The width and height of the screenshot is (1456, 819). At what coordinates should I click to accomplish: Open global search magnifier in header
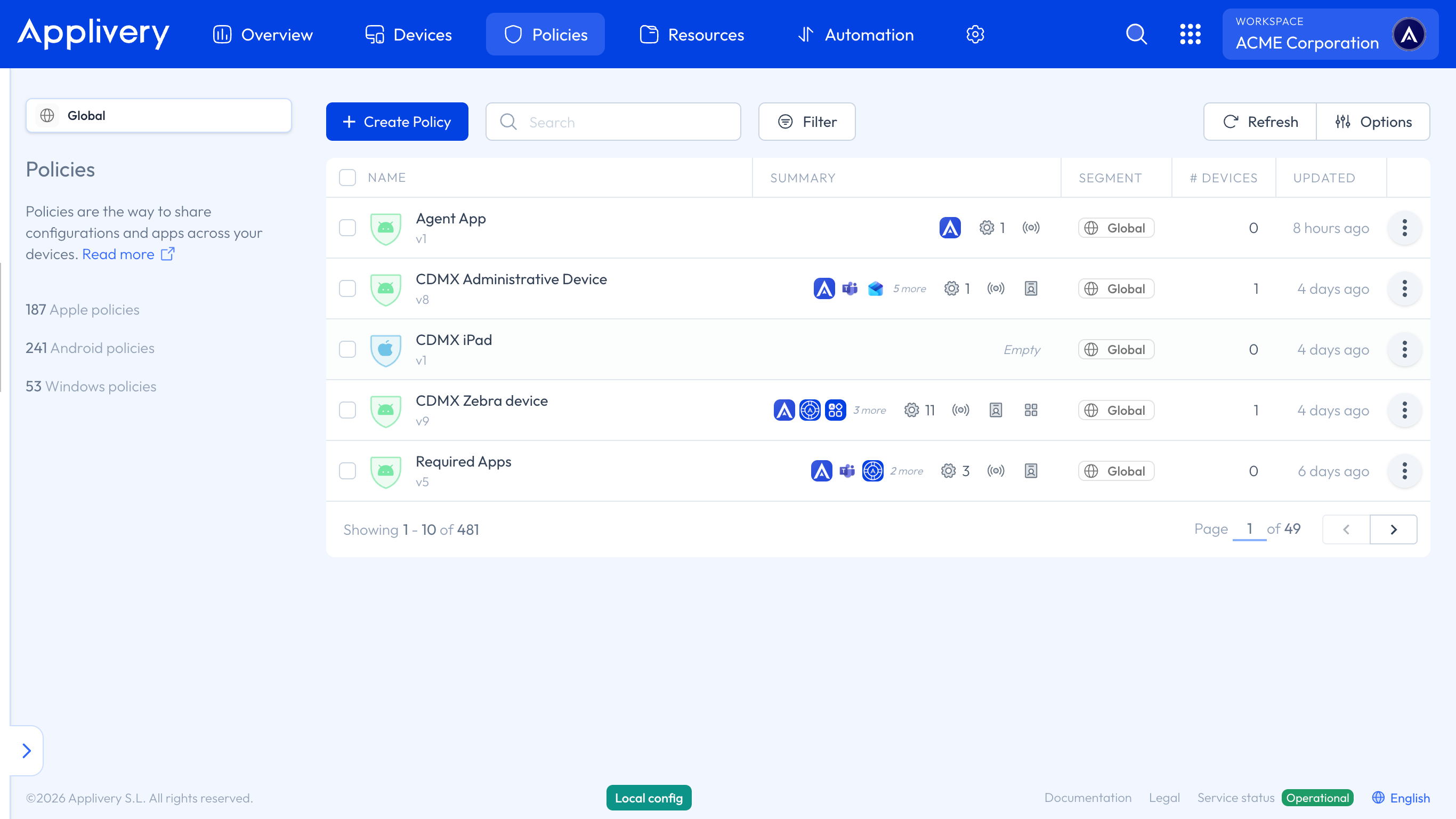coord(1136,35)
